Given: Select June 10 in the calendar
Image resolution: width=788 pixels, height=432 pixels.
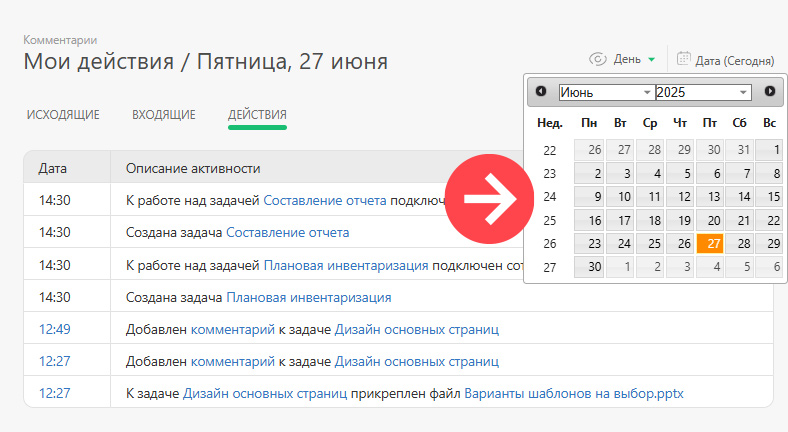Looking at the screenshot, I should point(620,196).
